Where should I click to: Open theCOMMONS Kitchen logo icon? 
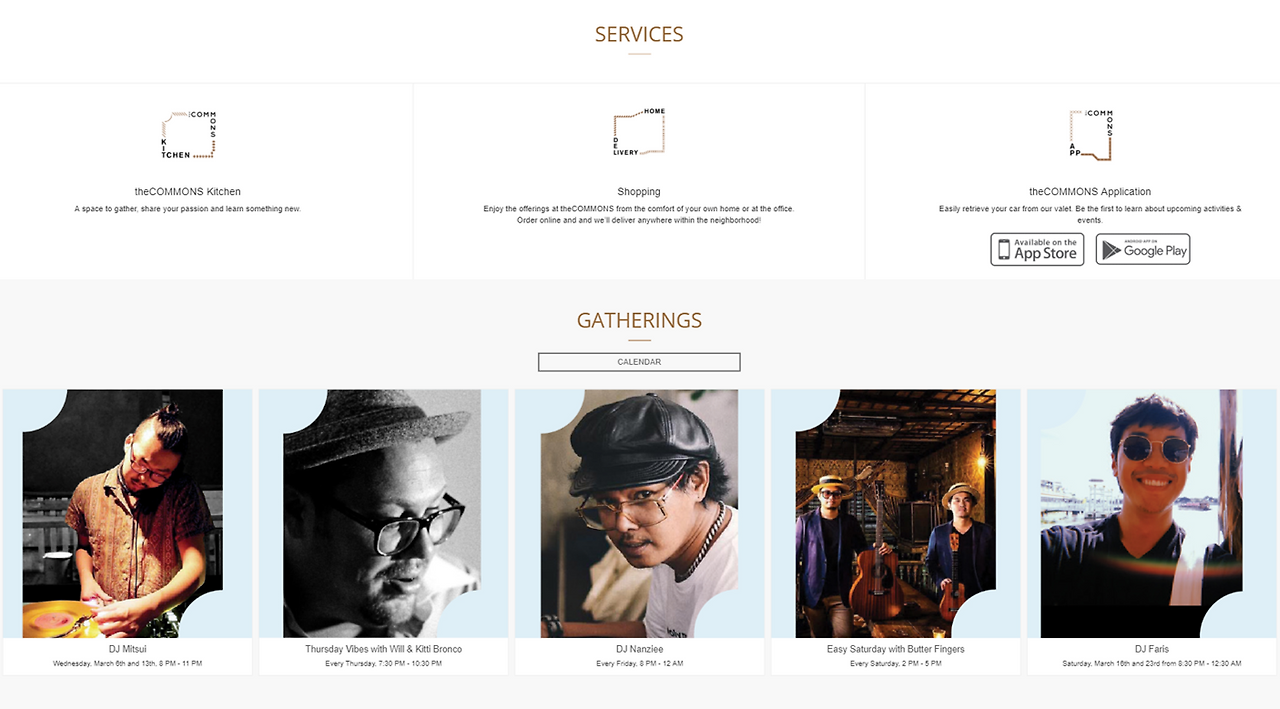pos(188,135)
